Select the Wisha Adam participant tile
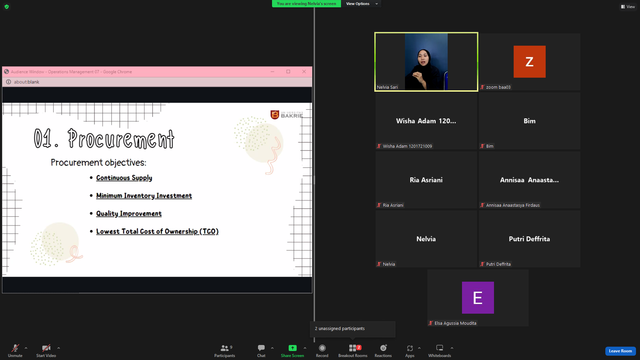The width and height of the screenshot is (640, 360). [426, 121]
